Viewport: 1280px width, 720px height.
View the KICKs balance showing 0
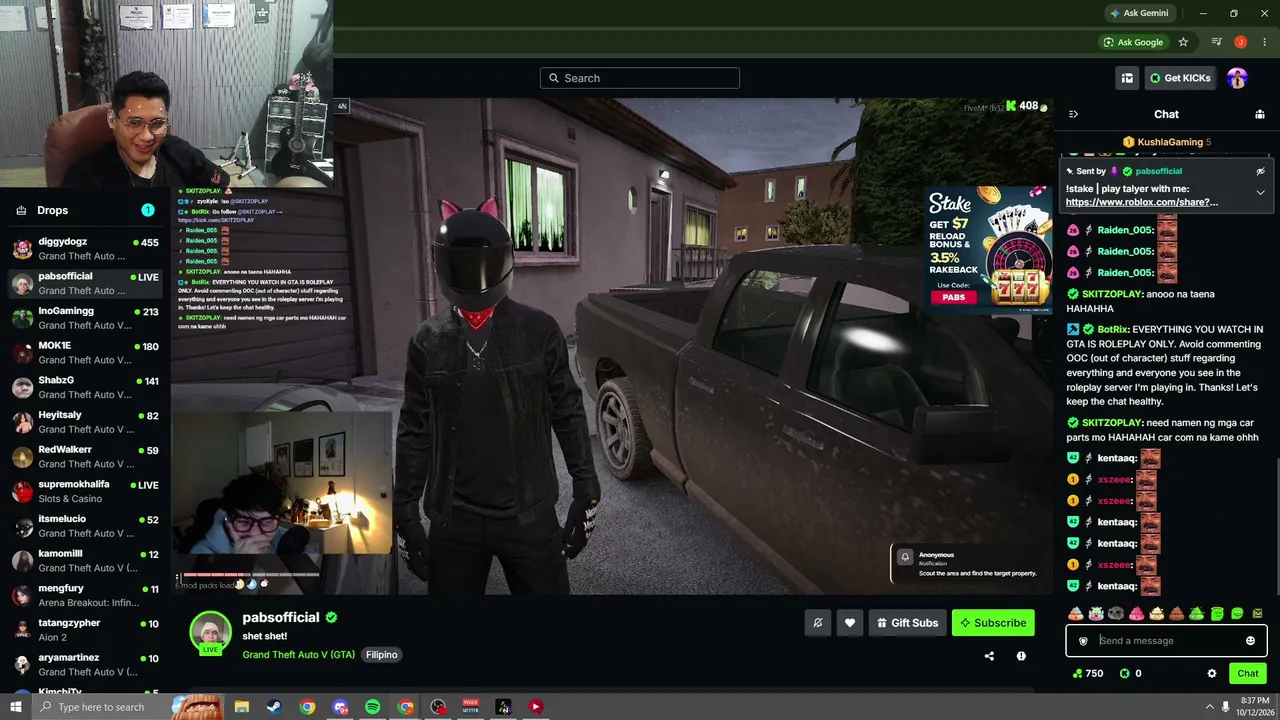(1130, 674)
